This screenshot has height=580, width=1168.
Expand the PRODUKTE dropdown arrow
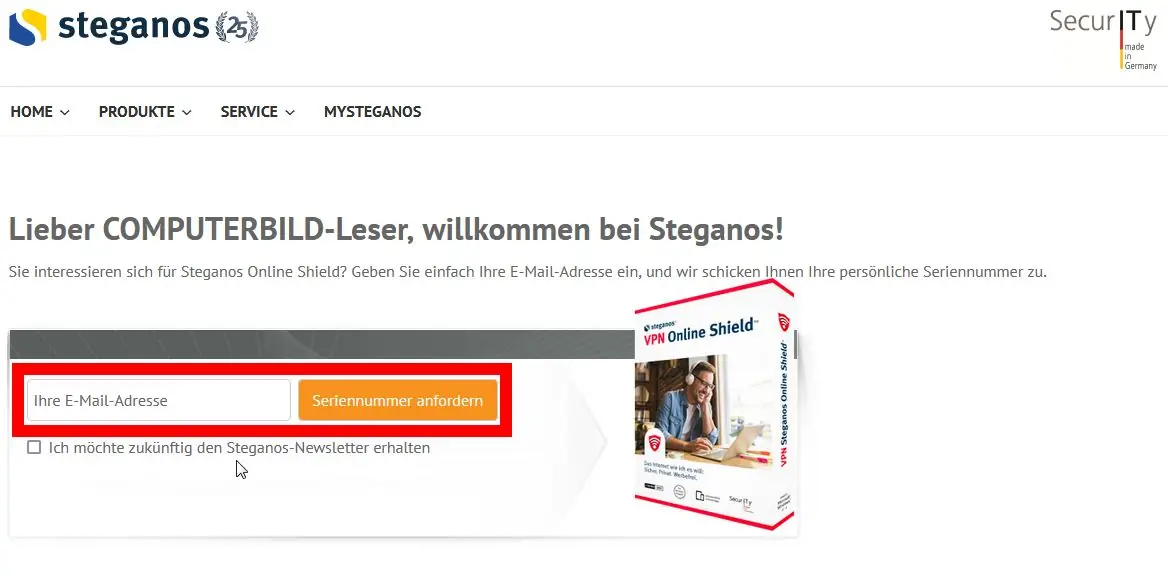pyautogui.click(x=186, y=112)
